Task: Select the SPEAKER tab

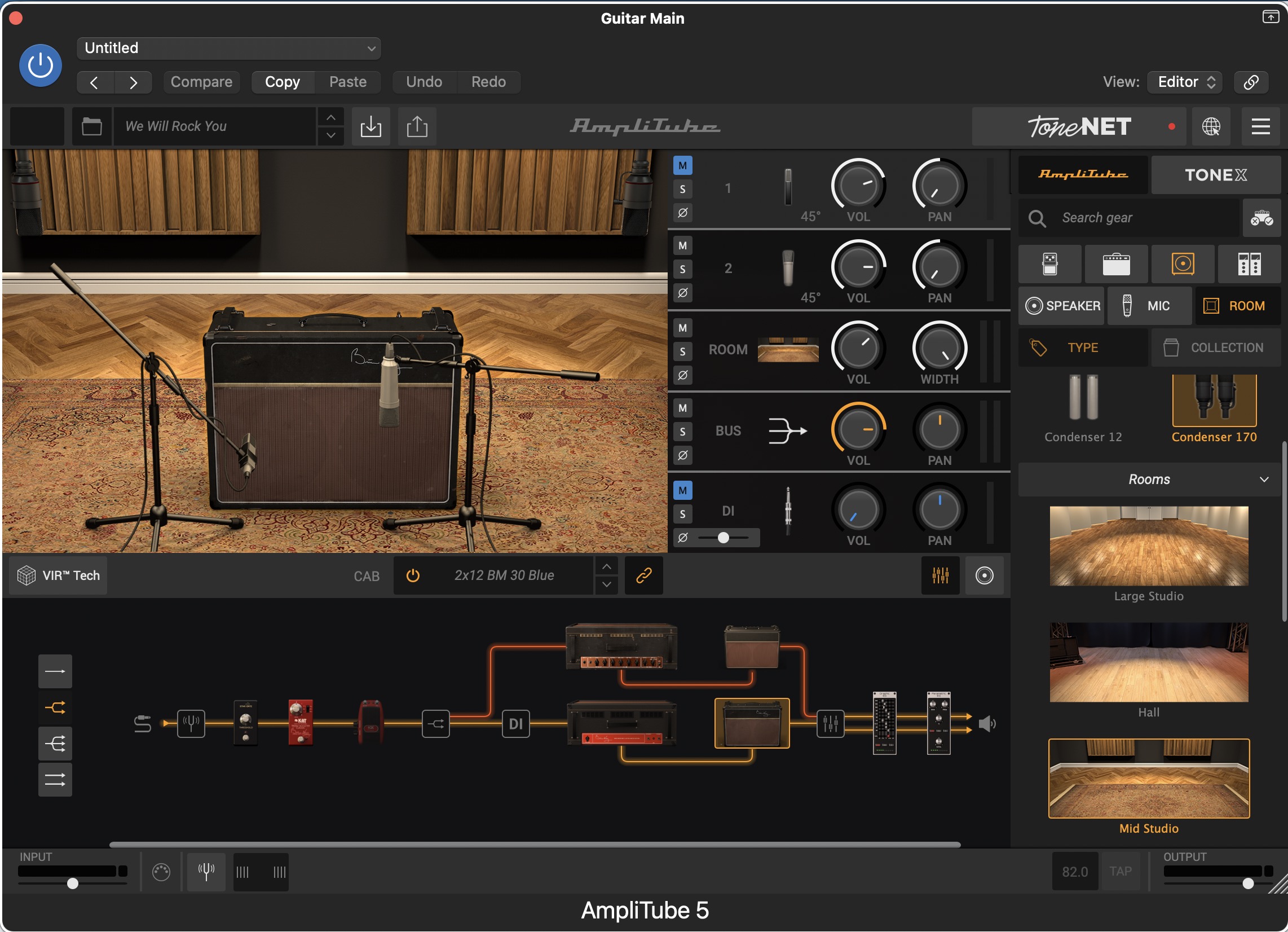Action: pyautogui.click(x=1061, y=306)
